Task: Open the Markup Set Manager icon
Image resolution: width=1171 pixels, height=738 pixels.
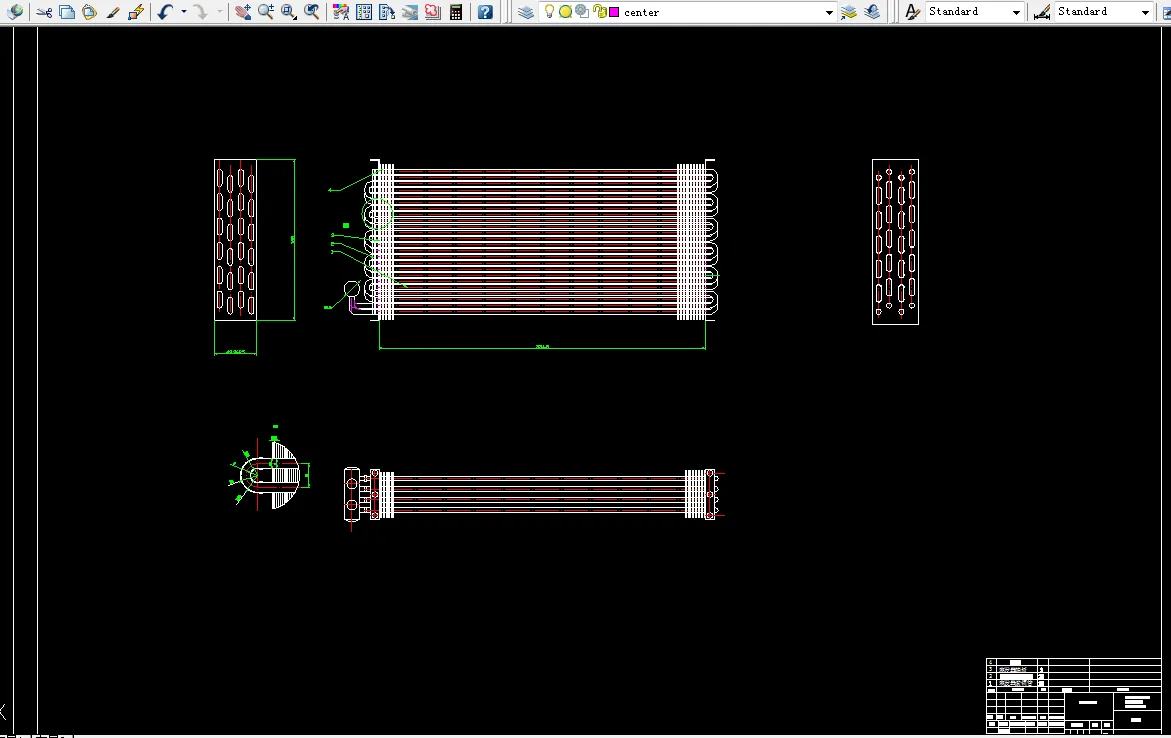Action: (432, 12)
